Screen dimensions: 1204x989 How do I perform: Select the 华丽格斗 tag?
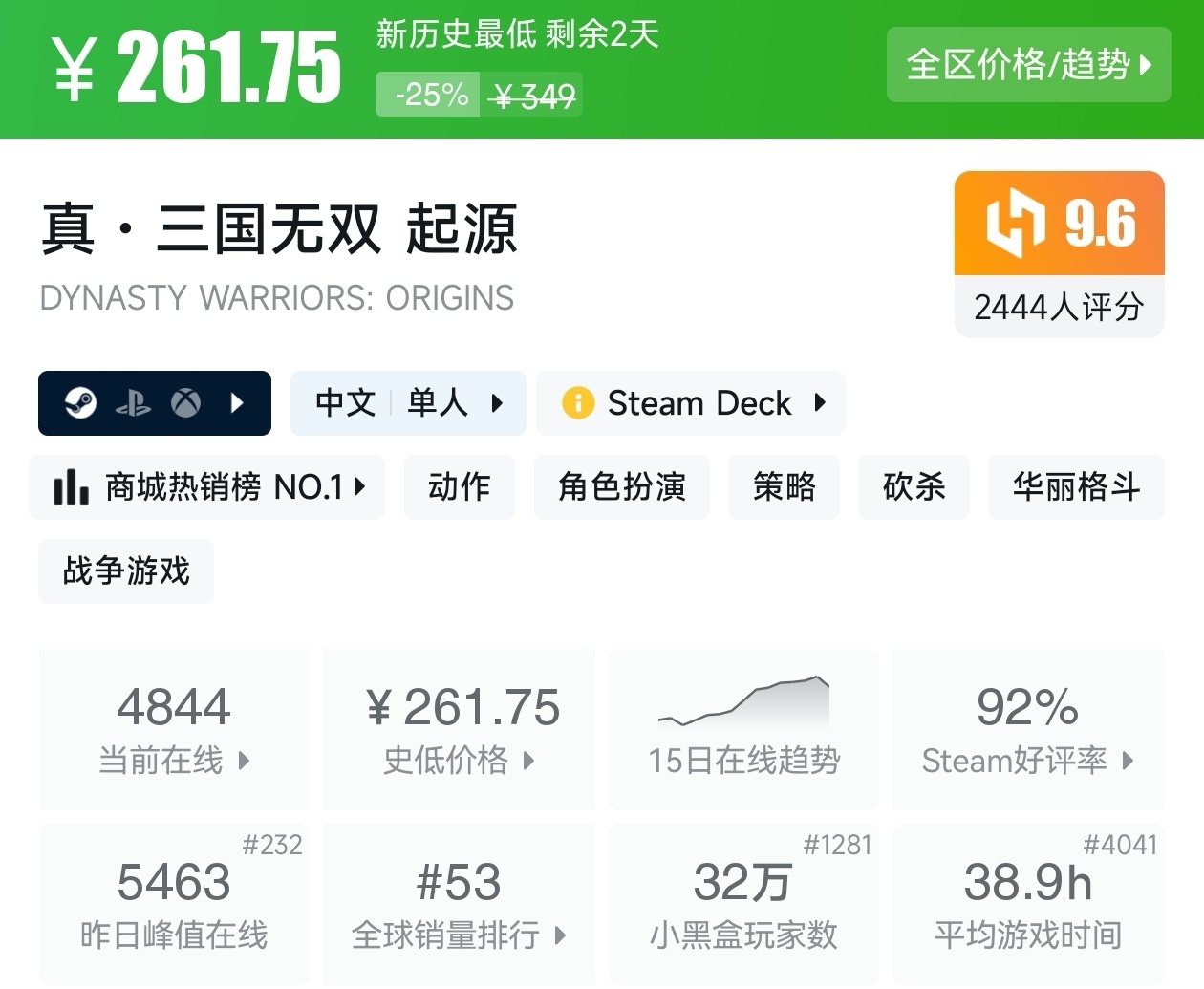(x=1076, y=487)
